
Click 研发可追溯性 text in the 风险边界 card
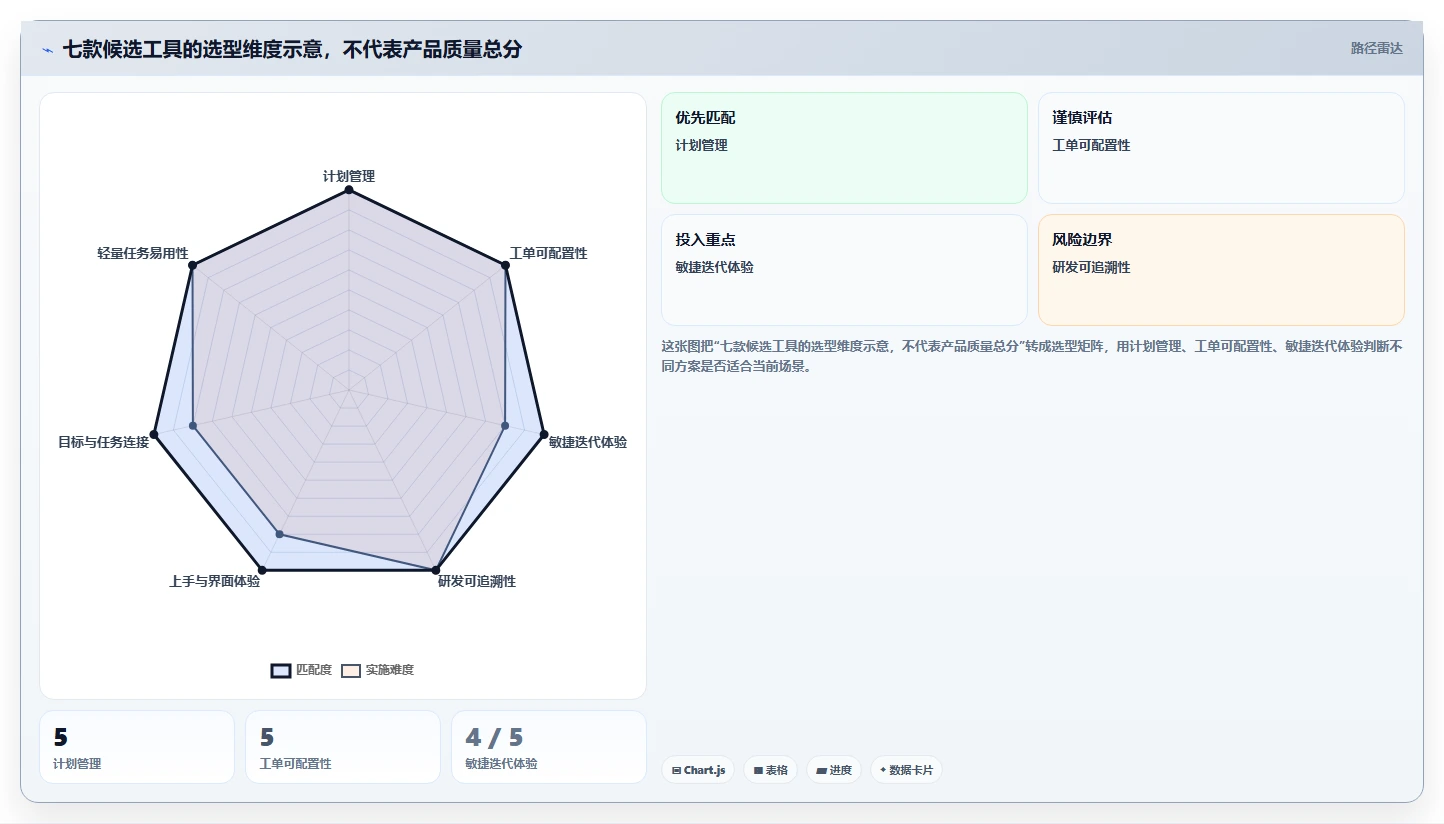click(1091, 267)
